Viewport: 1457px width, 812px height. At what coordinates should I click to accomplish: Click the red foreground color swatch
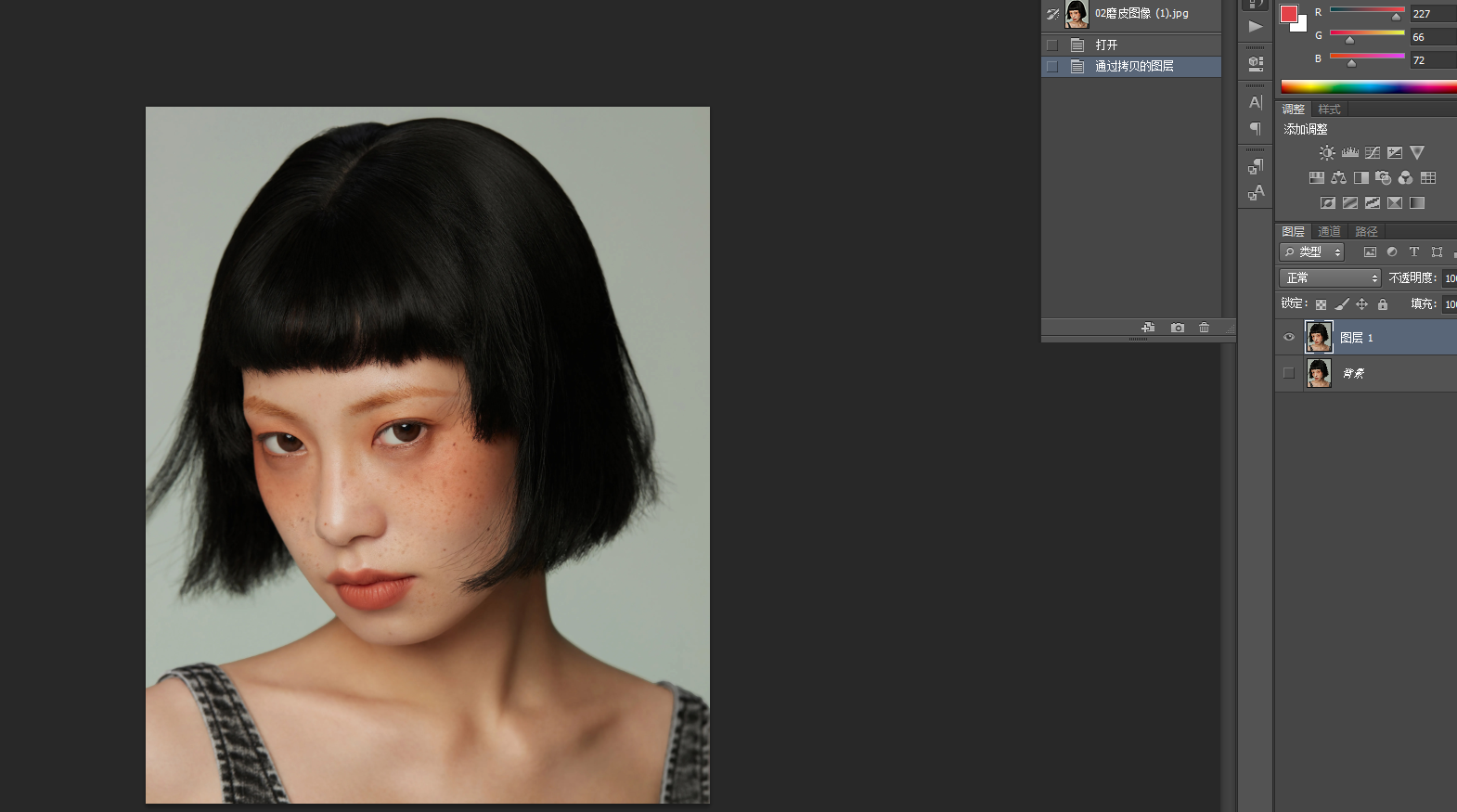(x=1288, y=13)
